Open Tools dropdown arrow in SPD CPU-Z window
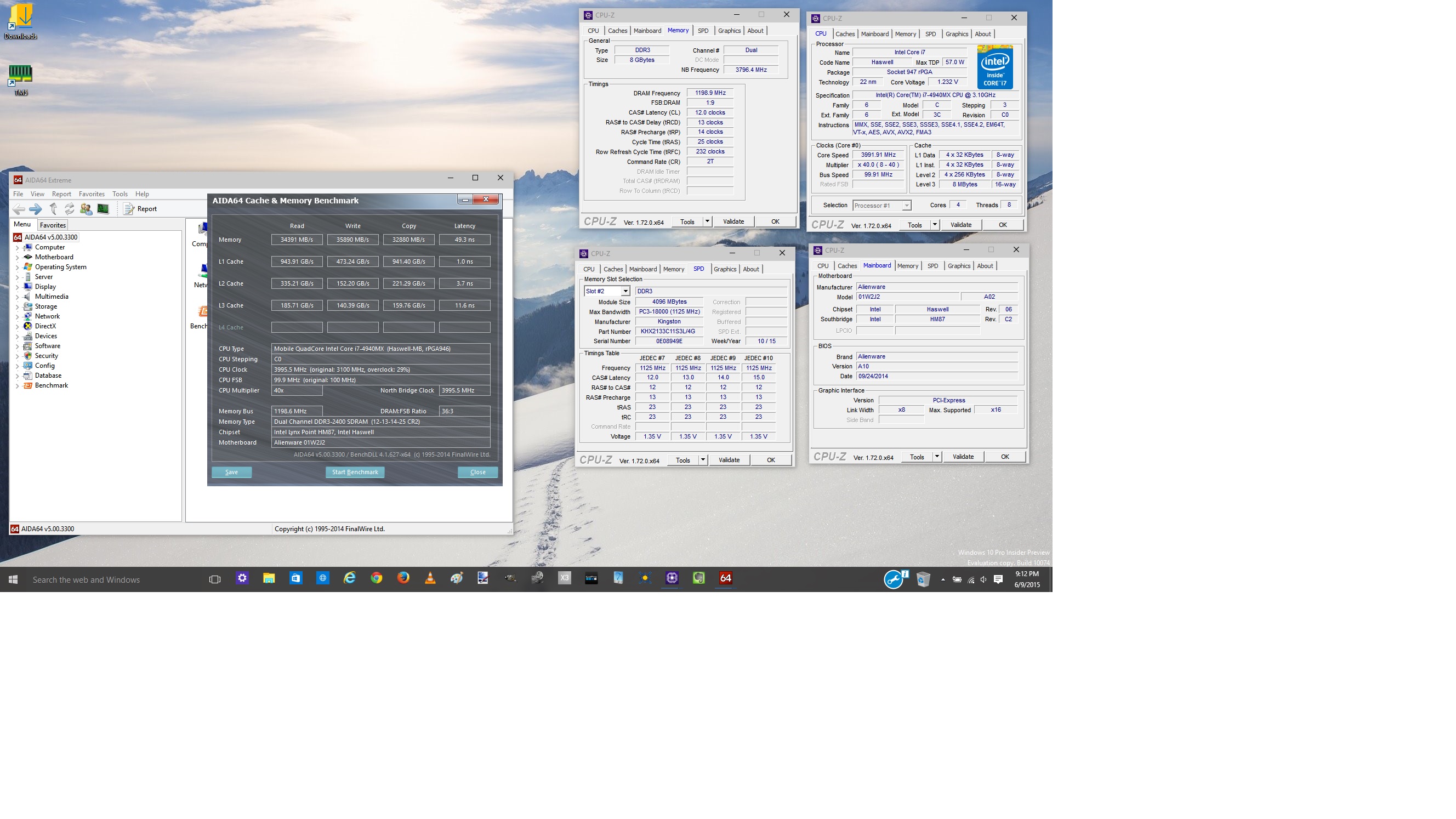 pos(703,460)
